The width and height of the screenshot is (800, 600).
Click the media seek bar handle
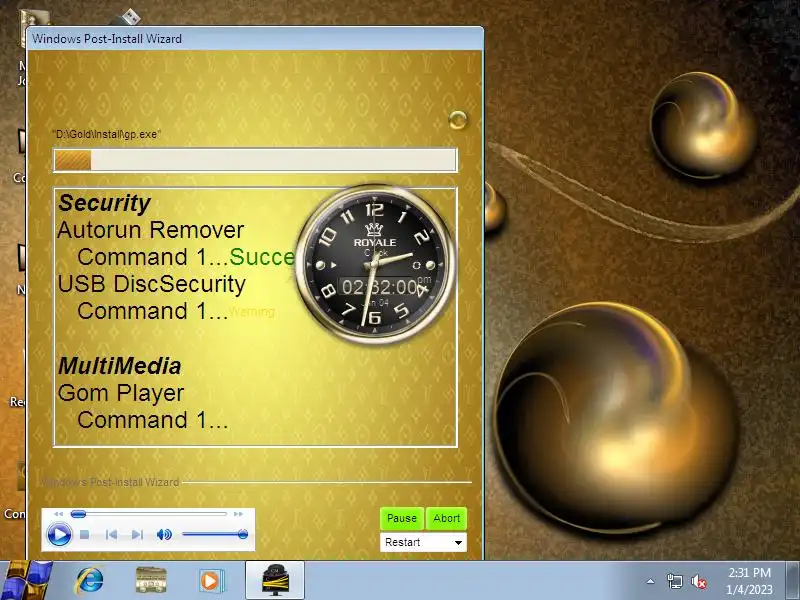(78, 514)
